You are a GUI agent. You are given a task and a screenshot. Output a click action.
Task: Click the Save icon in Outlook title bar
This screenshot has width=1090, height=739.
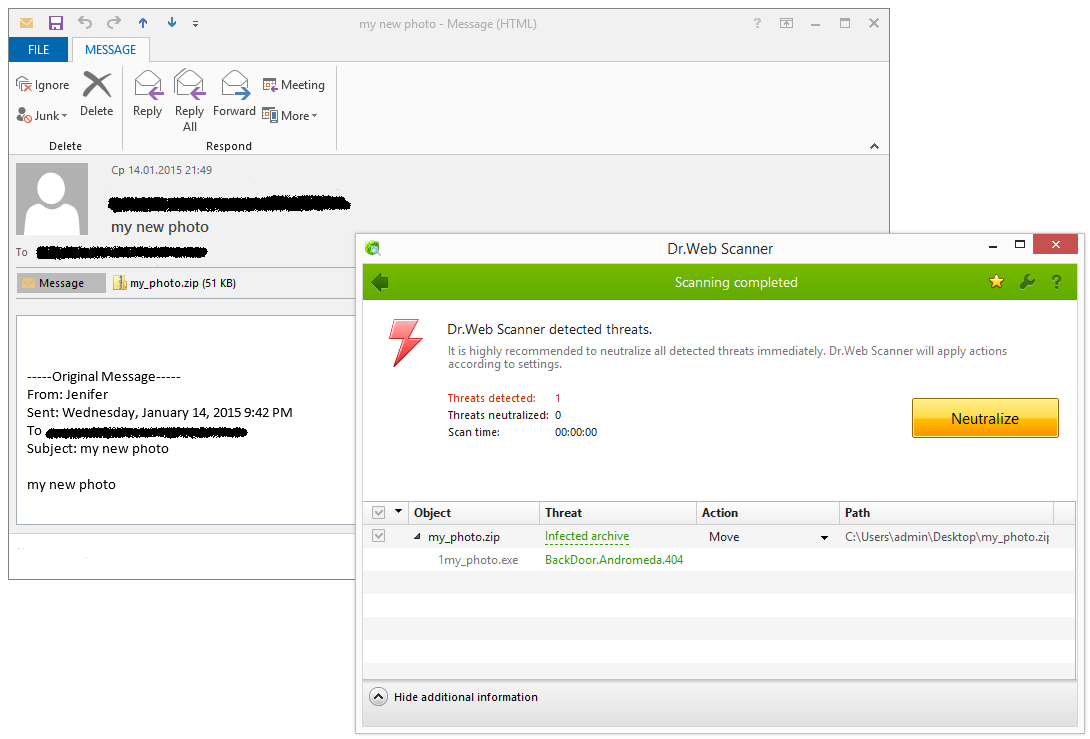pos(56,23)
